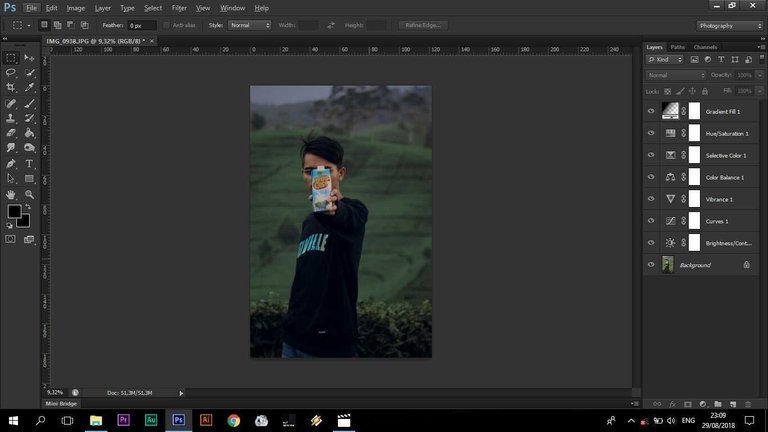This screenshot has height=432, width=768.
Task: Select the Eraser tool
Action: pos(10,133)
